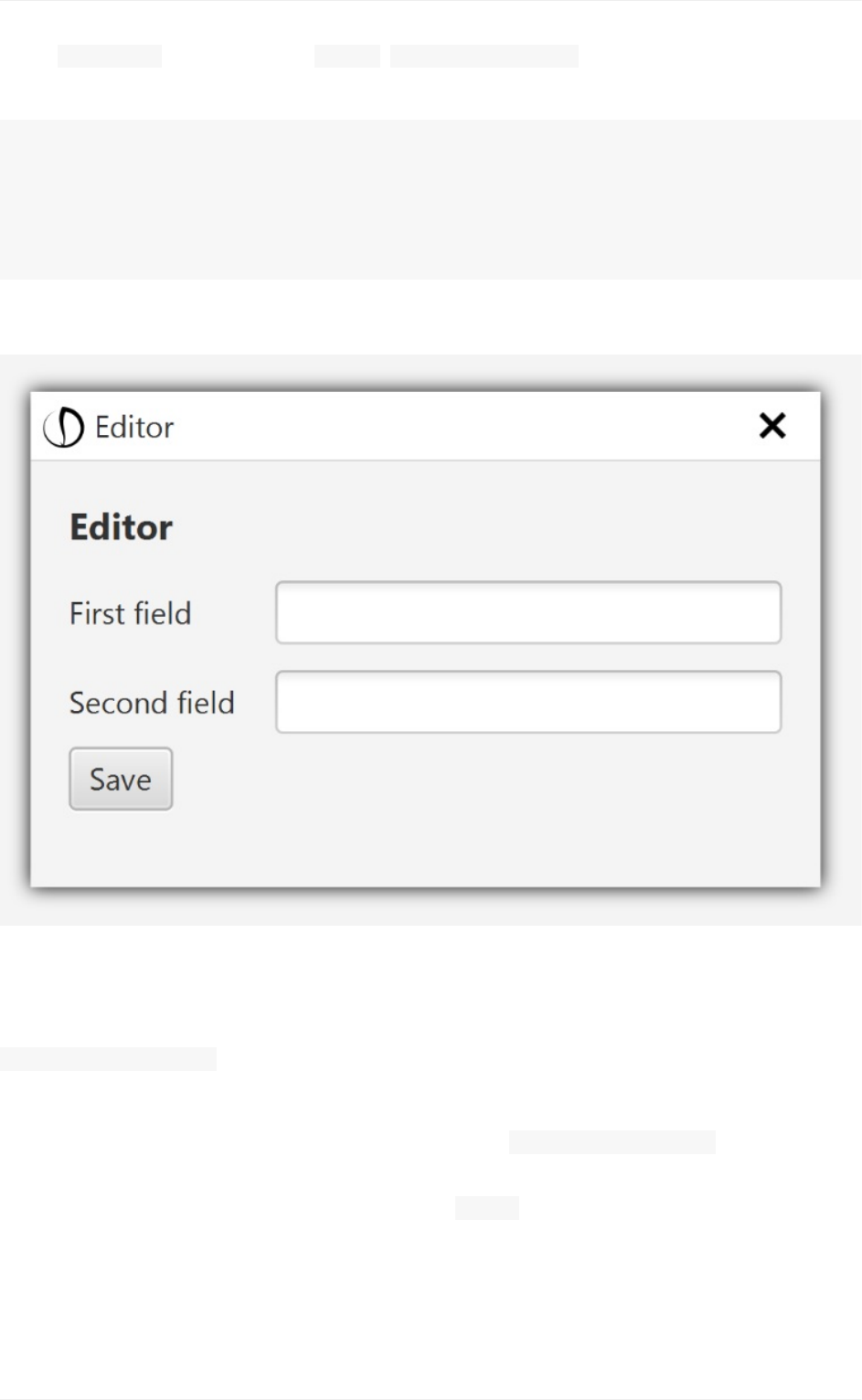This screenshot has width=862, height=1400.
Task: Click empty space in Editor title bar
Action: pos(457,427)
